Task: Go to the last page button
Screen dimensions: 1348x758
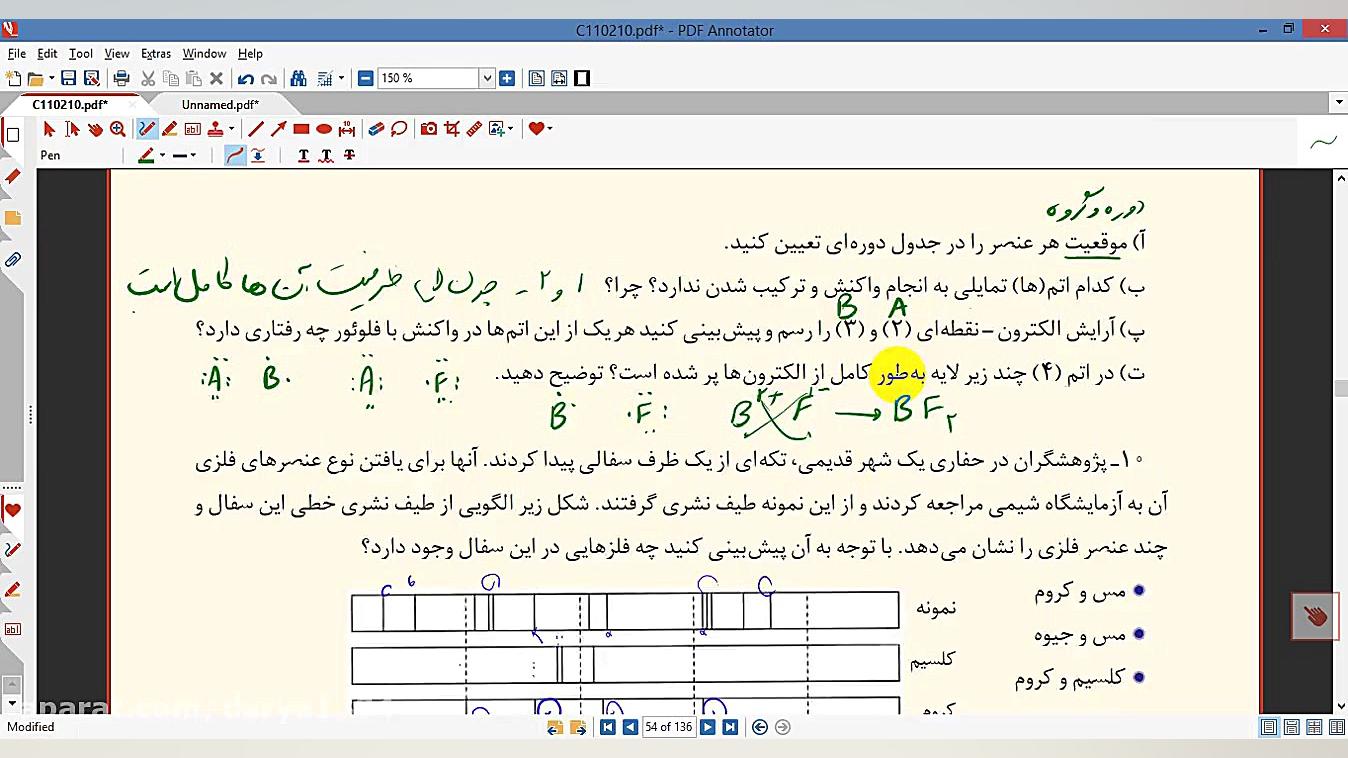Action: [731, 727]
